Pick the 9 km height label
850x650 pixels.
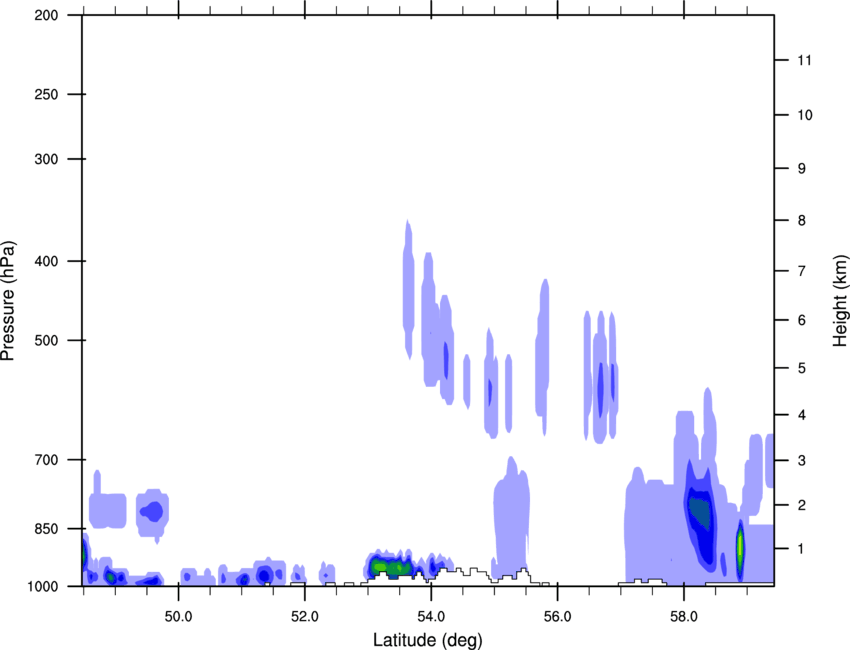coord(802,169)
